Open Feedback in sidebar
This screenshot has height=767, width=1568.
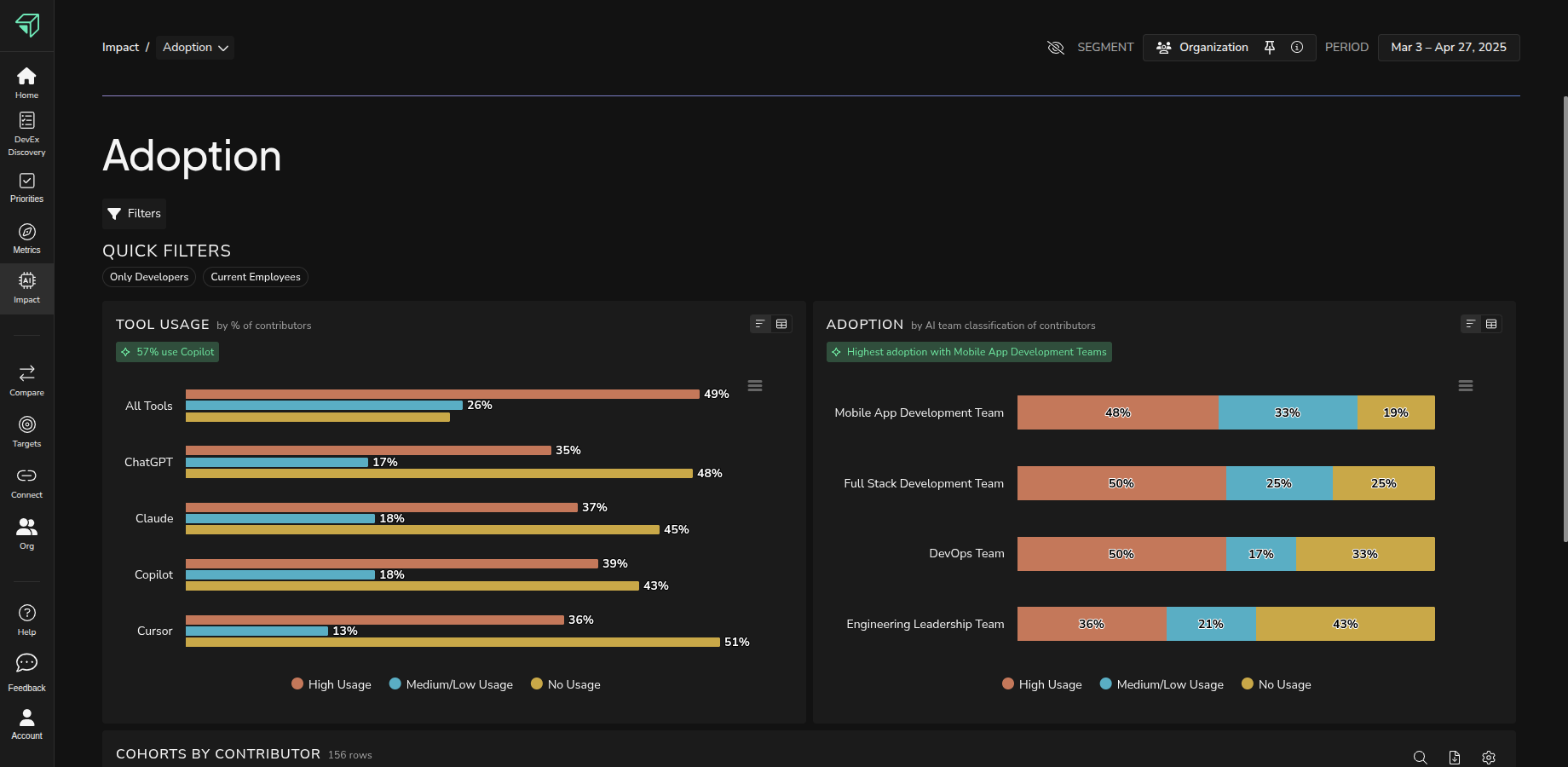click(x=26, y=672)
